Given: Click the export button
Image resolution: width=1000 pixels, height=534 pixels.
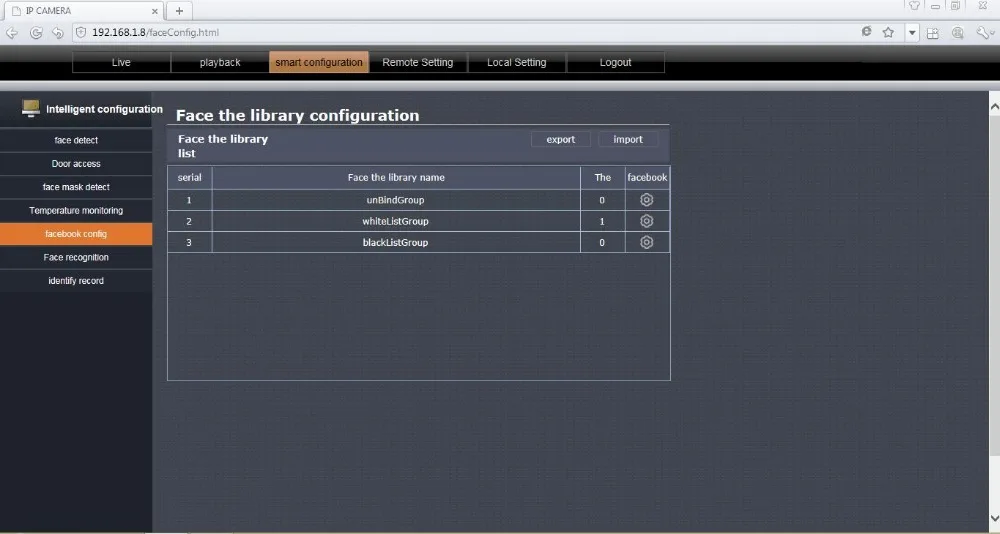Looking at the screenshot, I should click(561, 139).
